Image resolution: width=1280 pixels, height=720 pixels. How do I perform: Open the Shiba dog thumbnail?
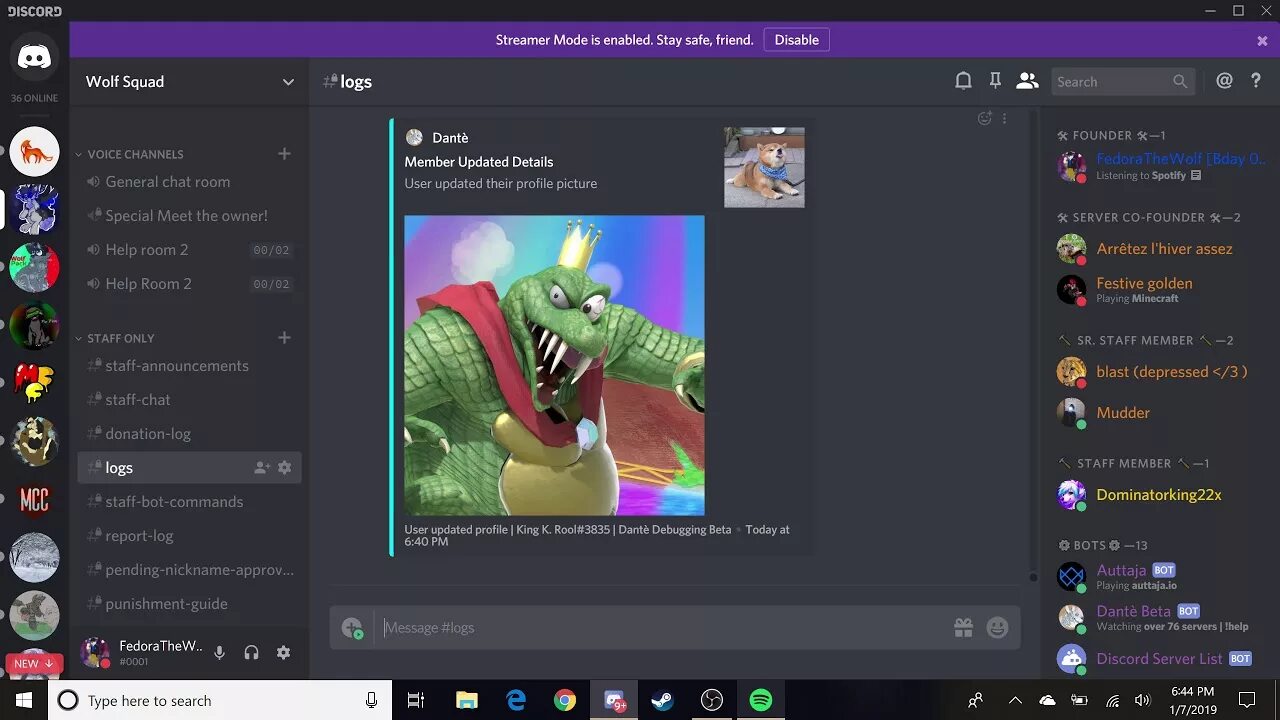764,167
